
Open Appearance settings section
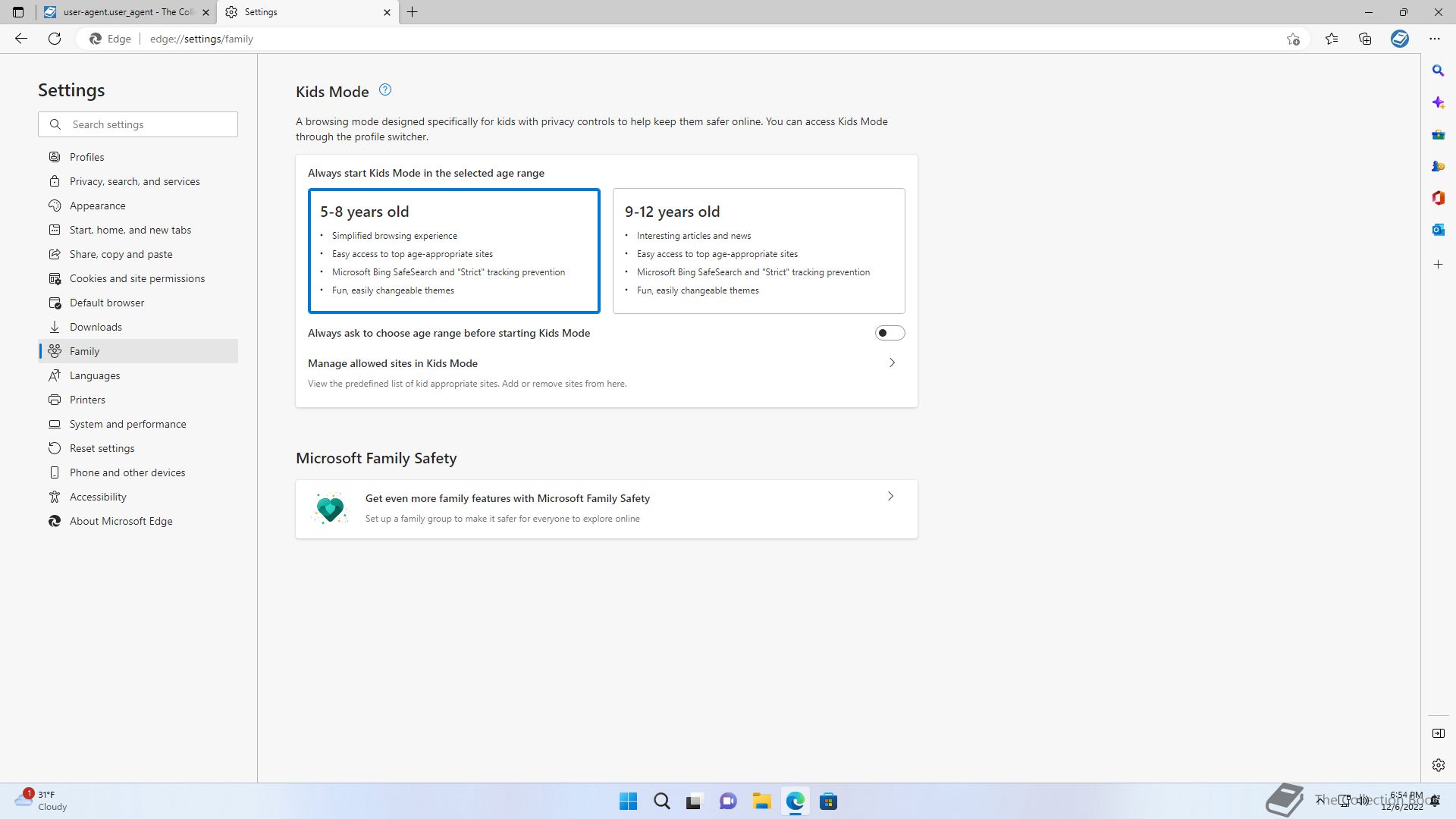coord(138,206)
